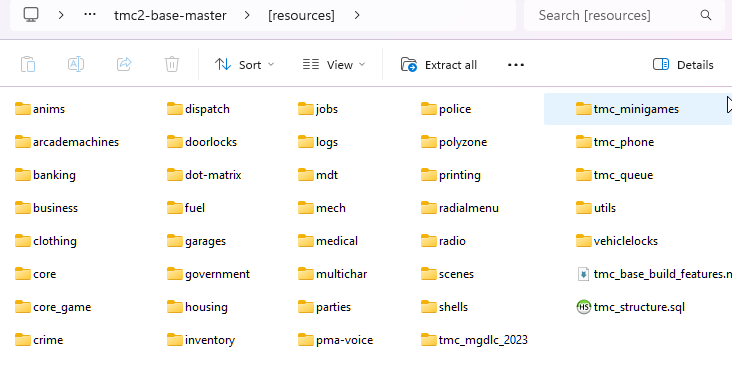
Task: Select the banking folder icon
Action: (x=22, y=175)
